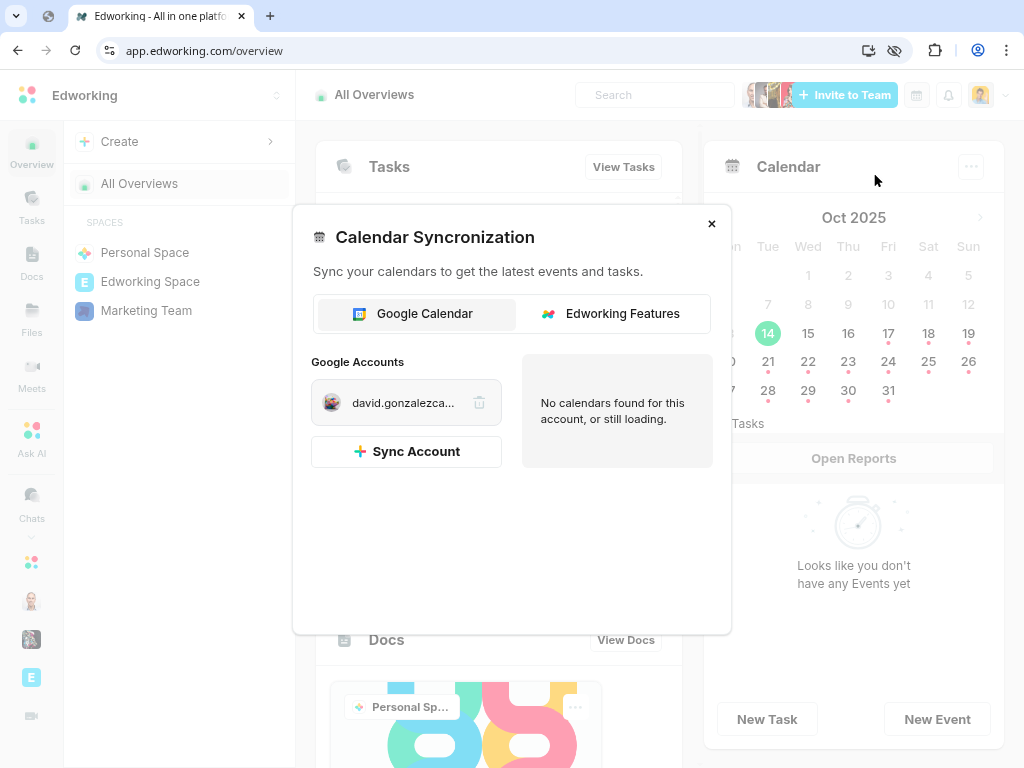Close the Calendar Syncronization dialog
This screenshot has width=1024, height=768.
(x=712, y=224)
